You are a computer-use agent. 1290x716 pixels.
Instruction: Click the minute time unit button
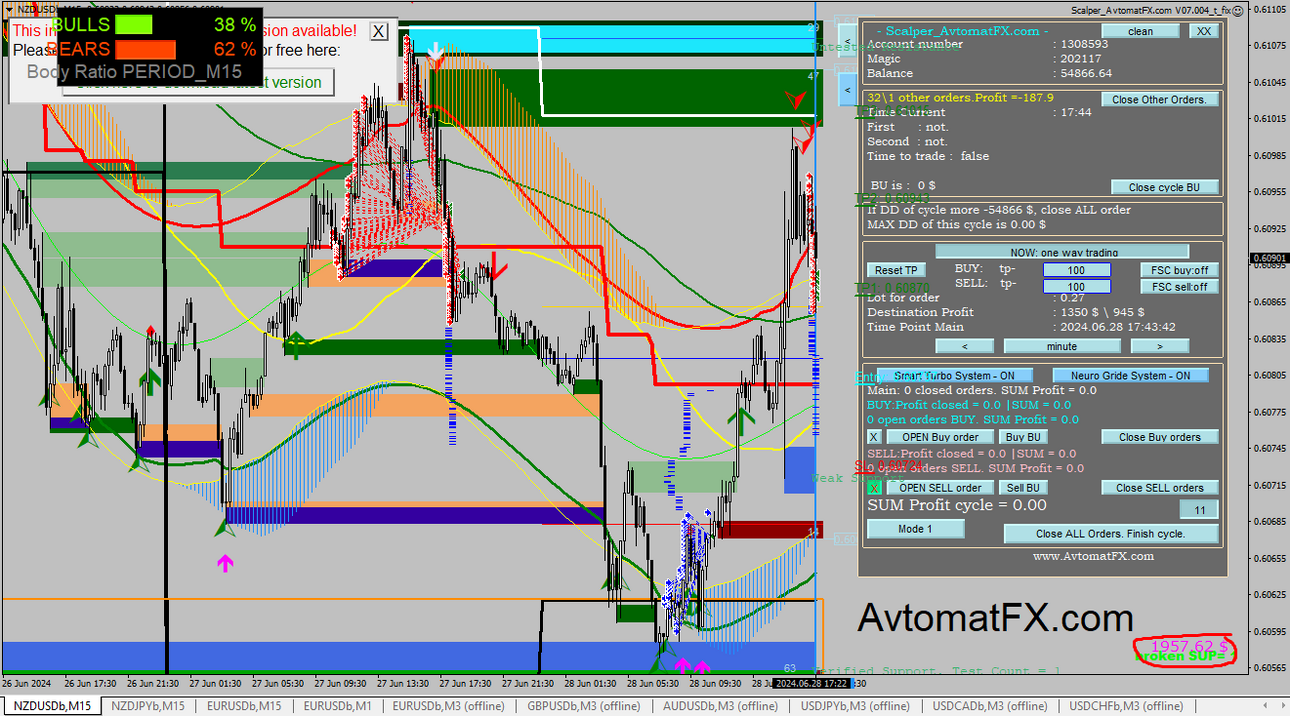click(1062, 346)
